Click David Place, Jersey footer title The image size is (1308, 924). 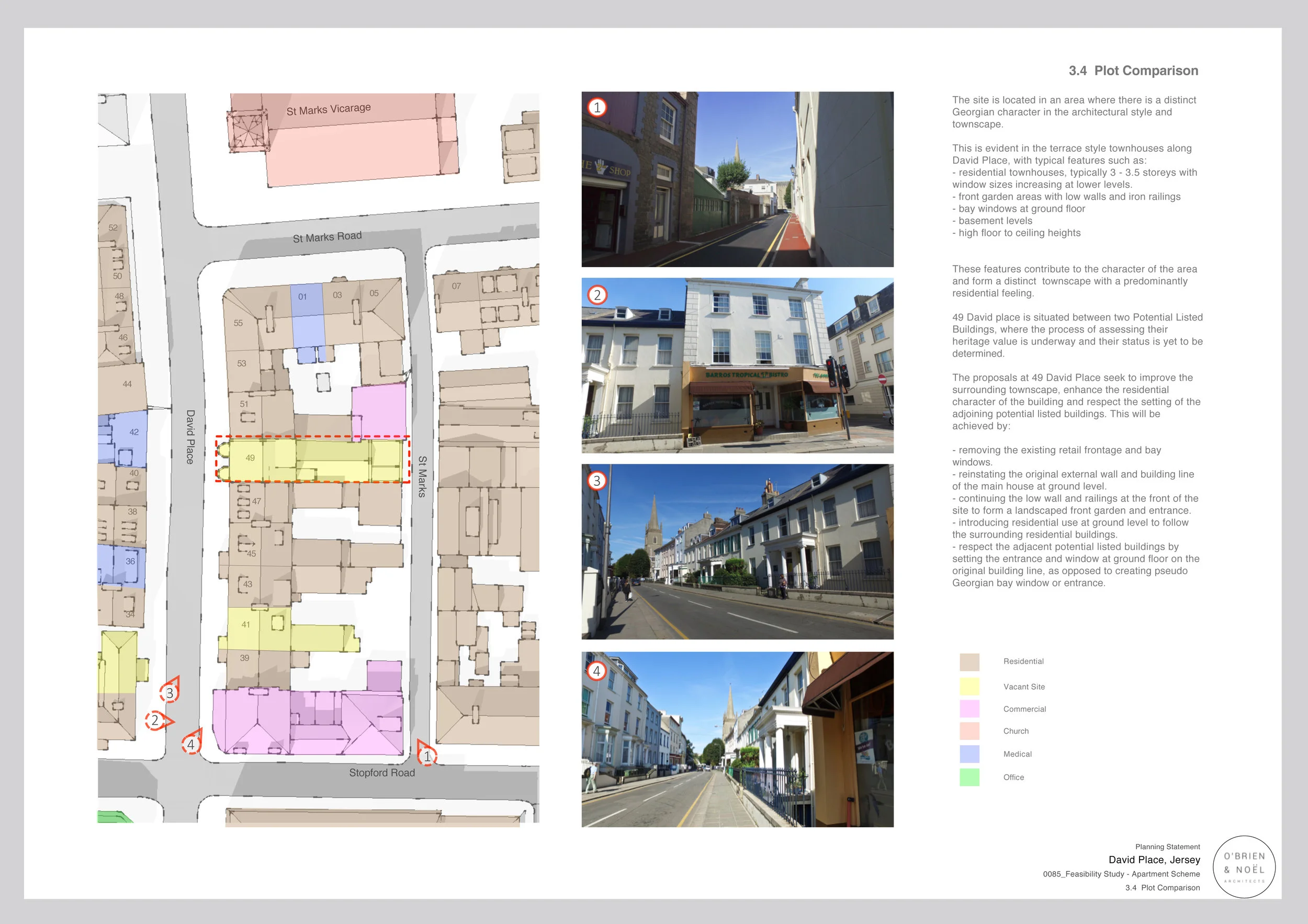pos(1154,860)
